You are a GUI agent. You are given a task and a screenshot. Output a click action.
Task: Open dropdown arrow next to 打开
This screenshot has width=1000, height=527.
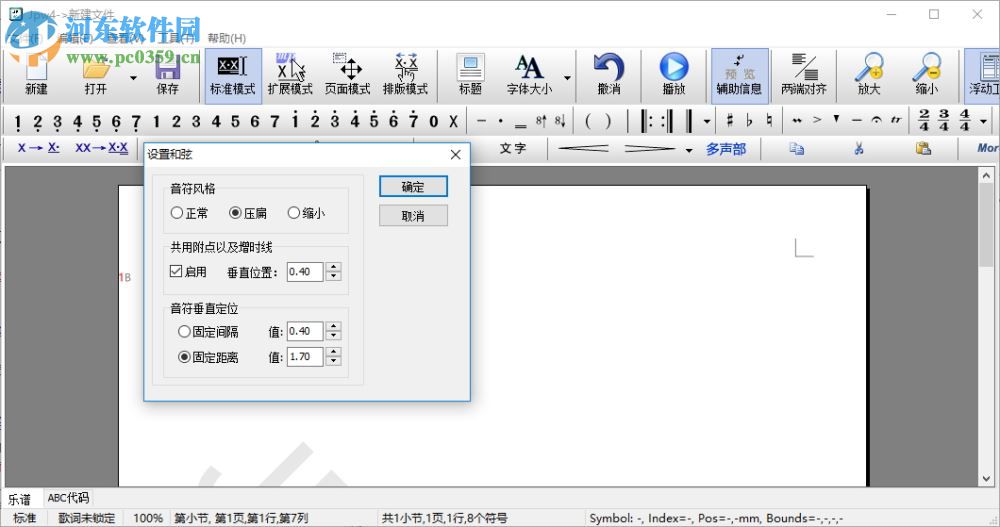point(133,78)
